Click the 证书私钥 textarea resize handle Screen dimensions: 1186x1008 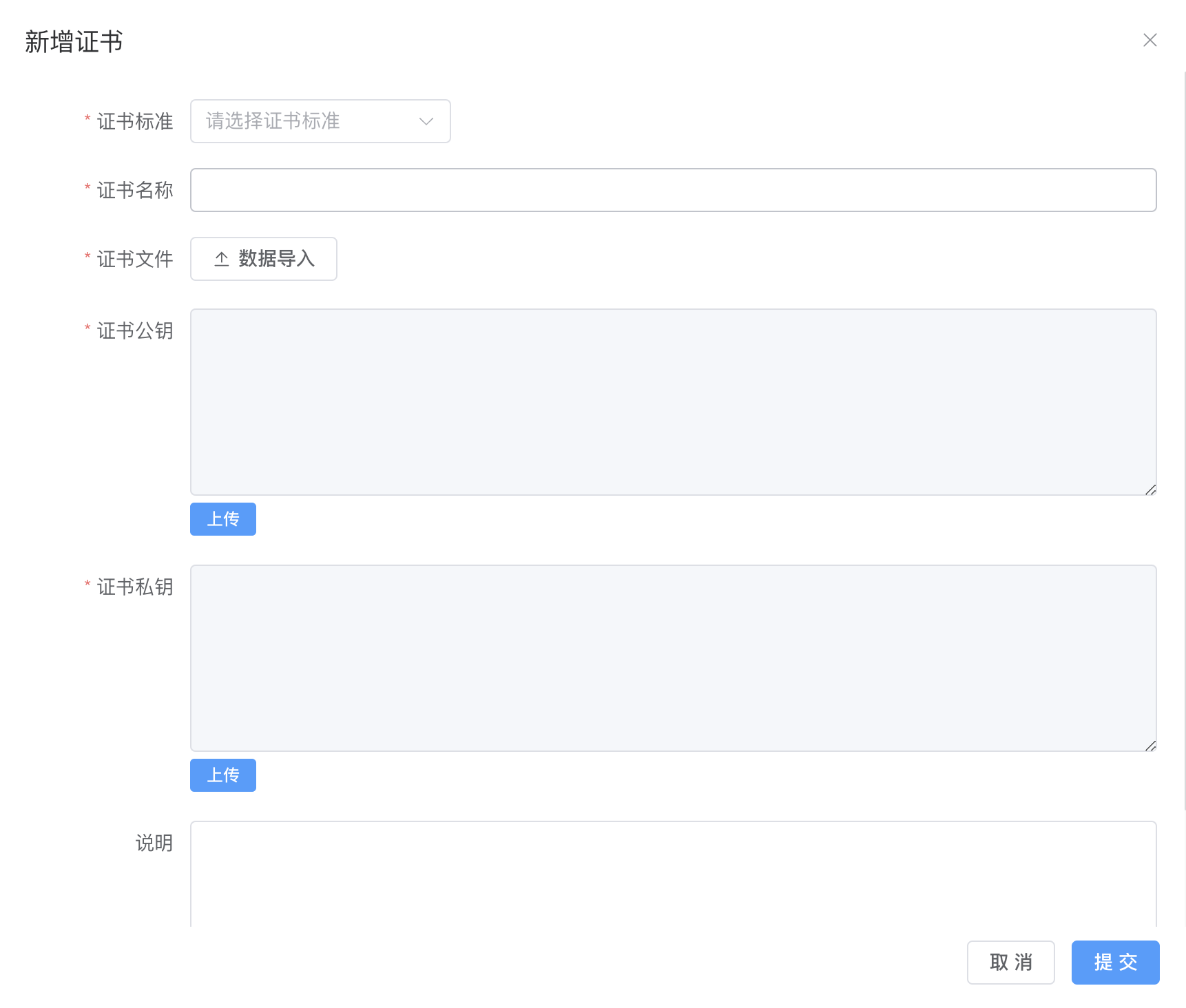pyautogui.click(x=1150, y=746)
